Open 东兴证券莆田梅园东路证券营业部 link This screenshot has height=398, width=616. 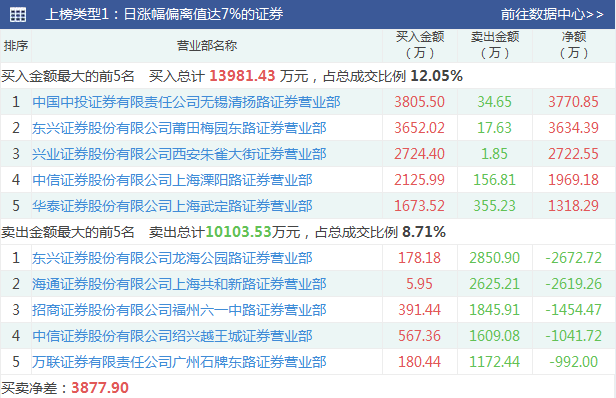179,128
